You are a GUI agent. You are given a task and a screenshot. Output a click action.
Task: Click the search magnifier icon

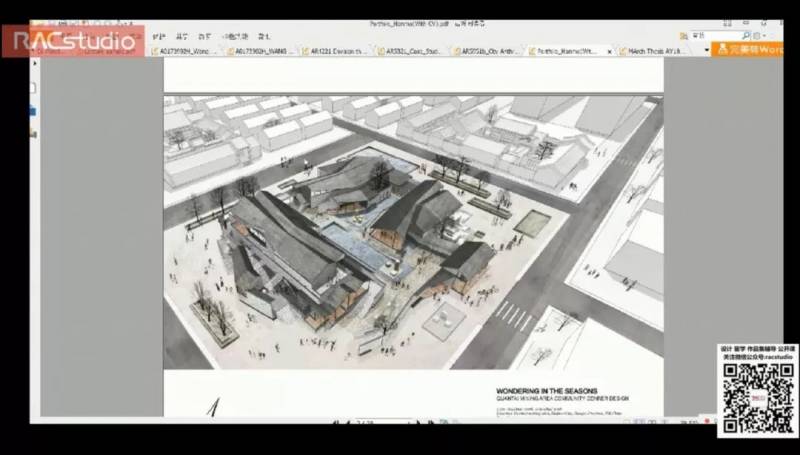point(745,35)
